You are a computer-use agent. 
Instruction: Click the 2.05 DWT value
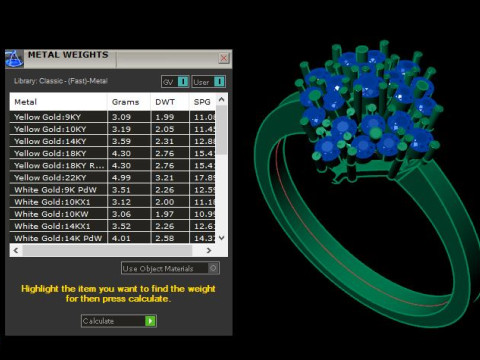pyautogui.click(x=165, y=129)
